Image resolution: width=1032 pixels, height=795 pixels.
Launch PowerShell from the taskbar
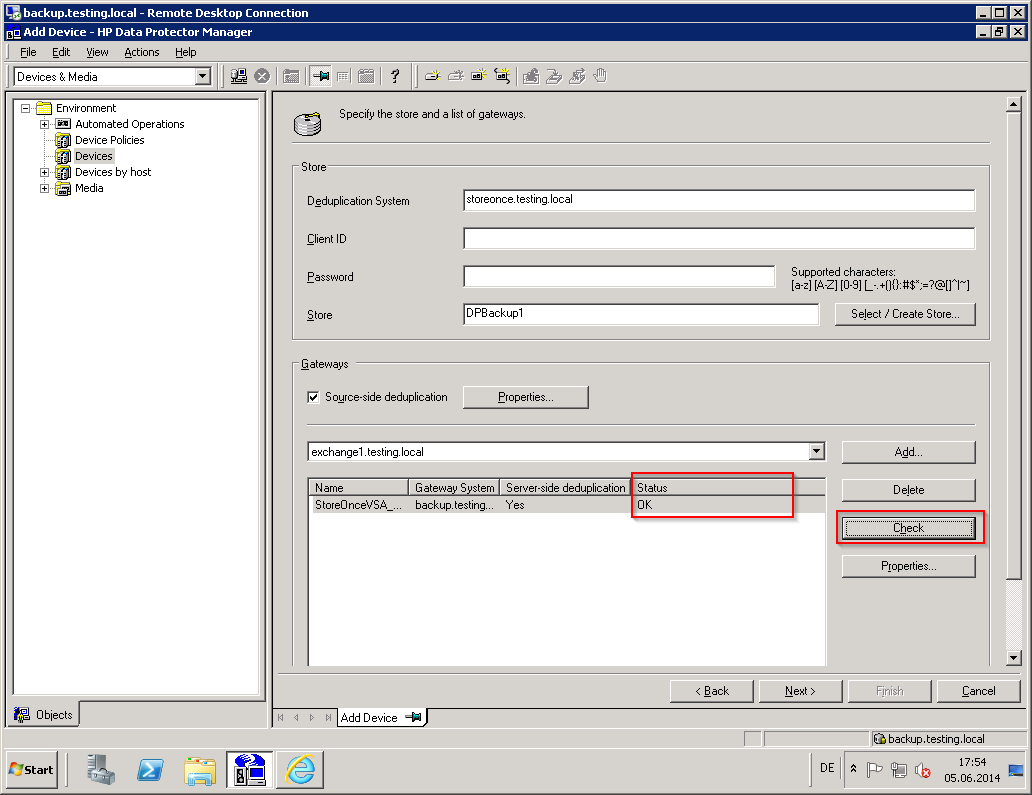[x=150, y=769]
